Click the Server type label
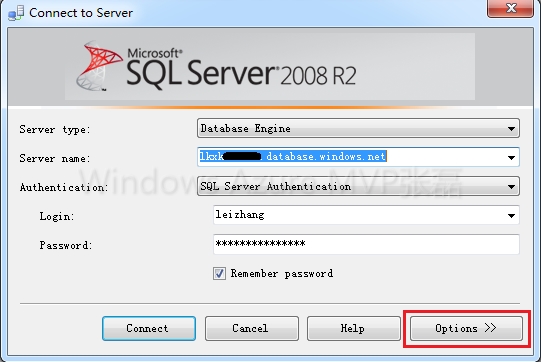 click(x=55, y=129)
